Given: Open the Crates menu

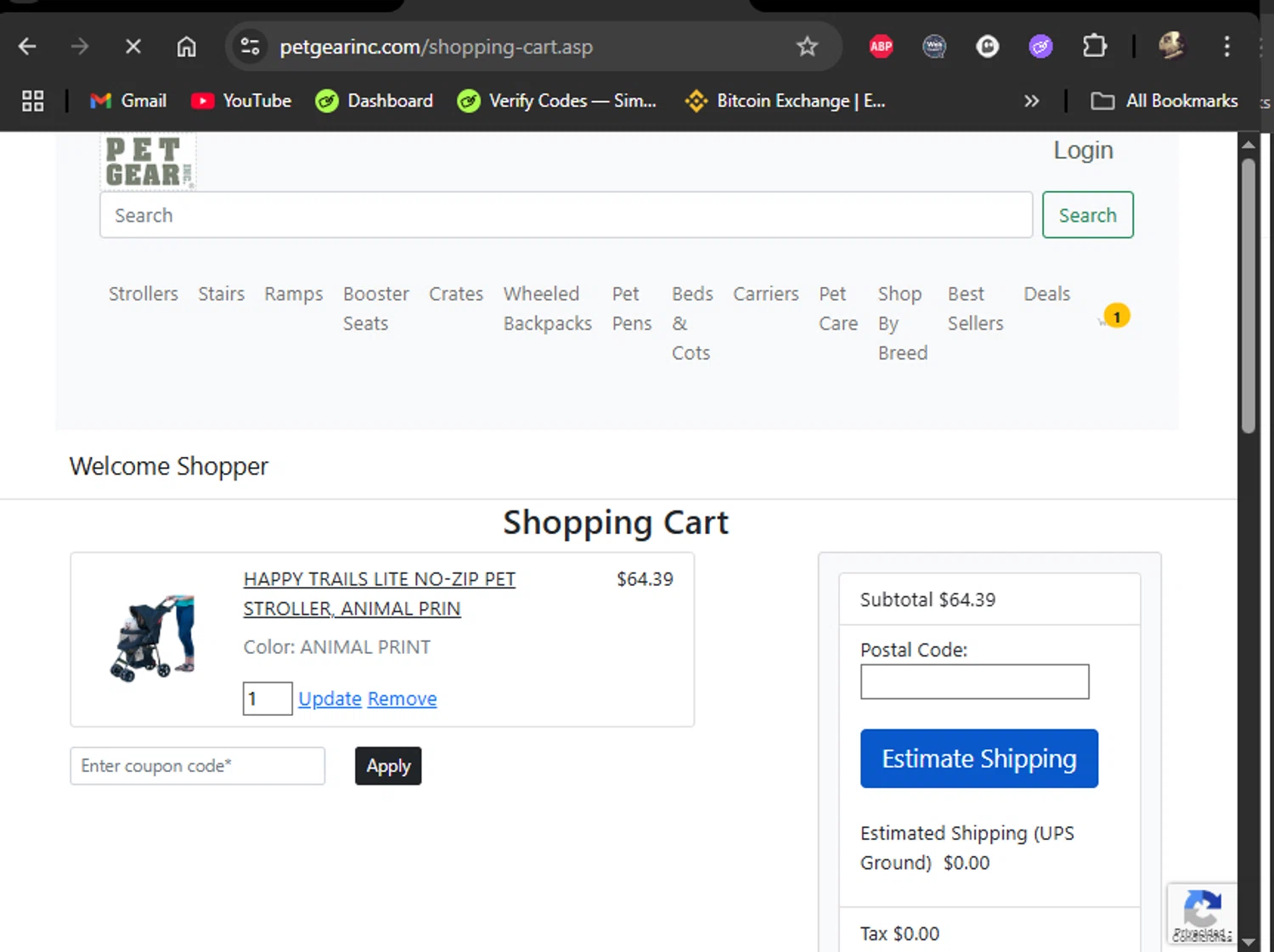Looking at the screenshot, I should click(456, 294).
